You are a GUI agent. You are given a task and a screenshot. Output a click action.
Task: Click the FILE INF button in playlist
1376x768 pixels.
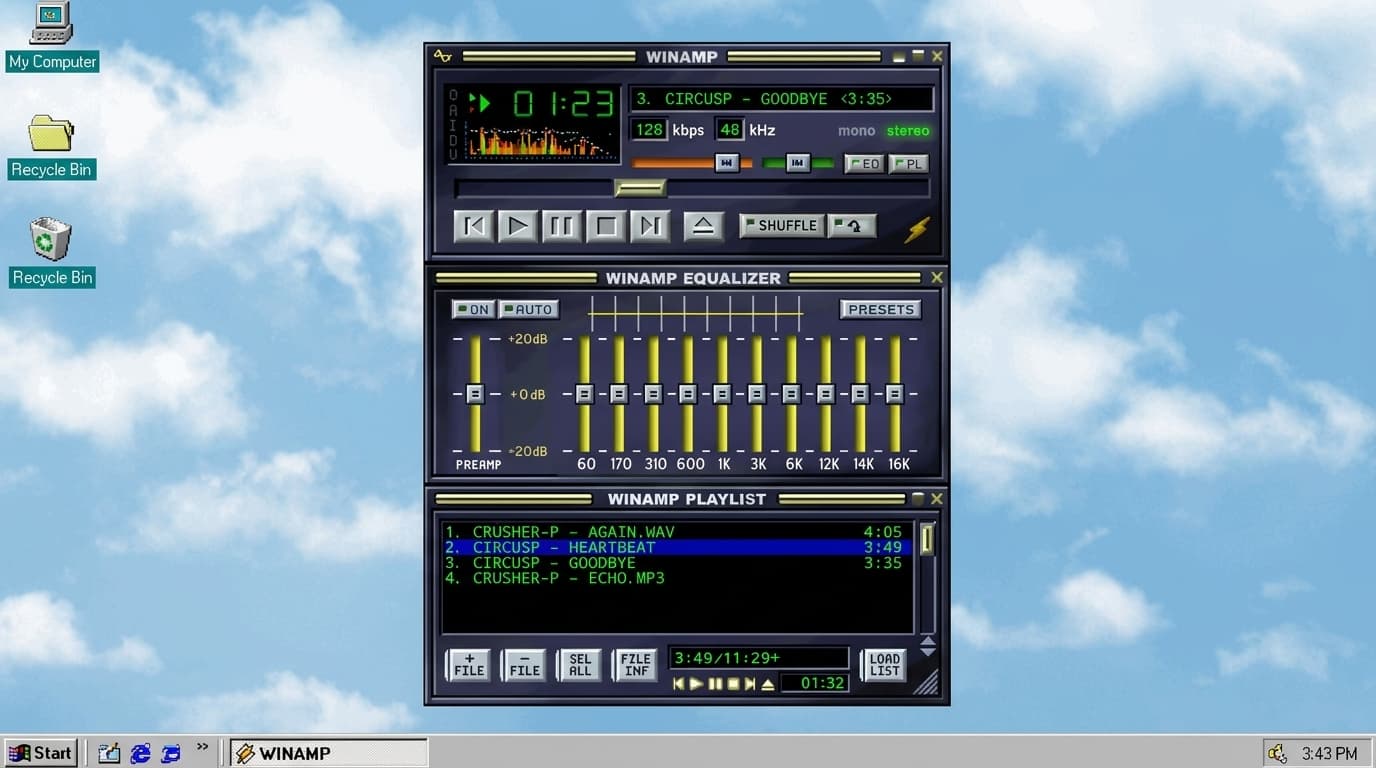tap(636, 665)
